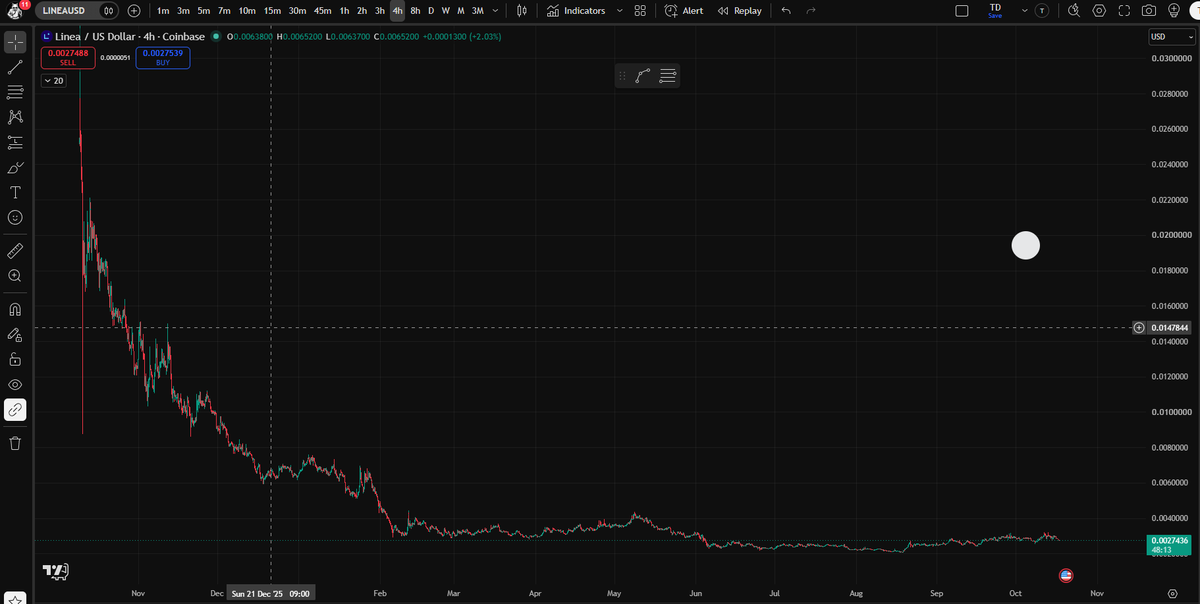
Task: Open the Indicators dialog
Action: (x=577, y=10)
